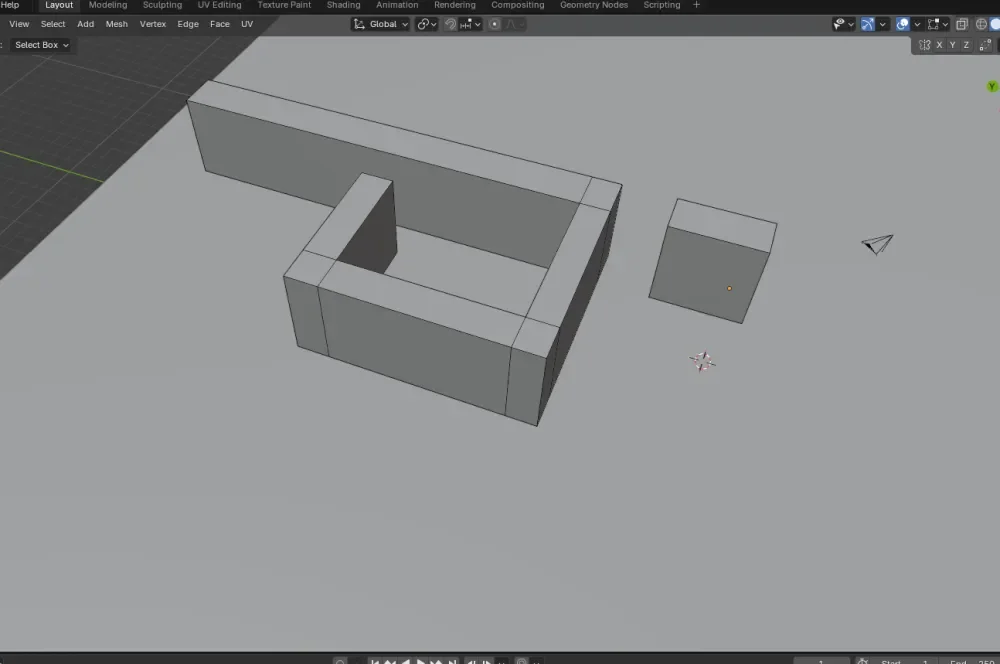The image size is (1000, 664).
Task: Add a new workspace with plus
Action: click(696, 4)
